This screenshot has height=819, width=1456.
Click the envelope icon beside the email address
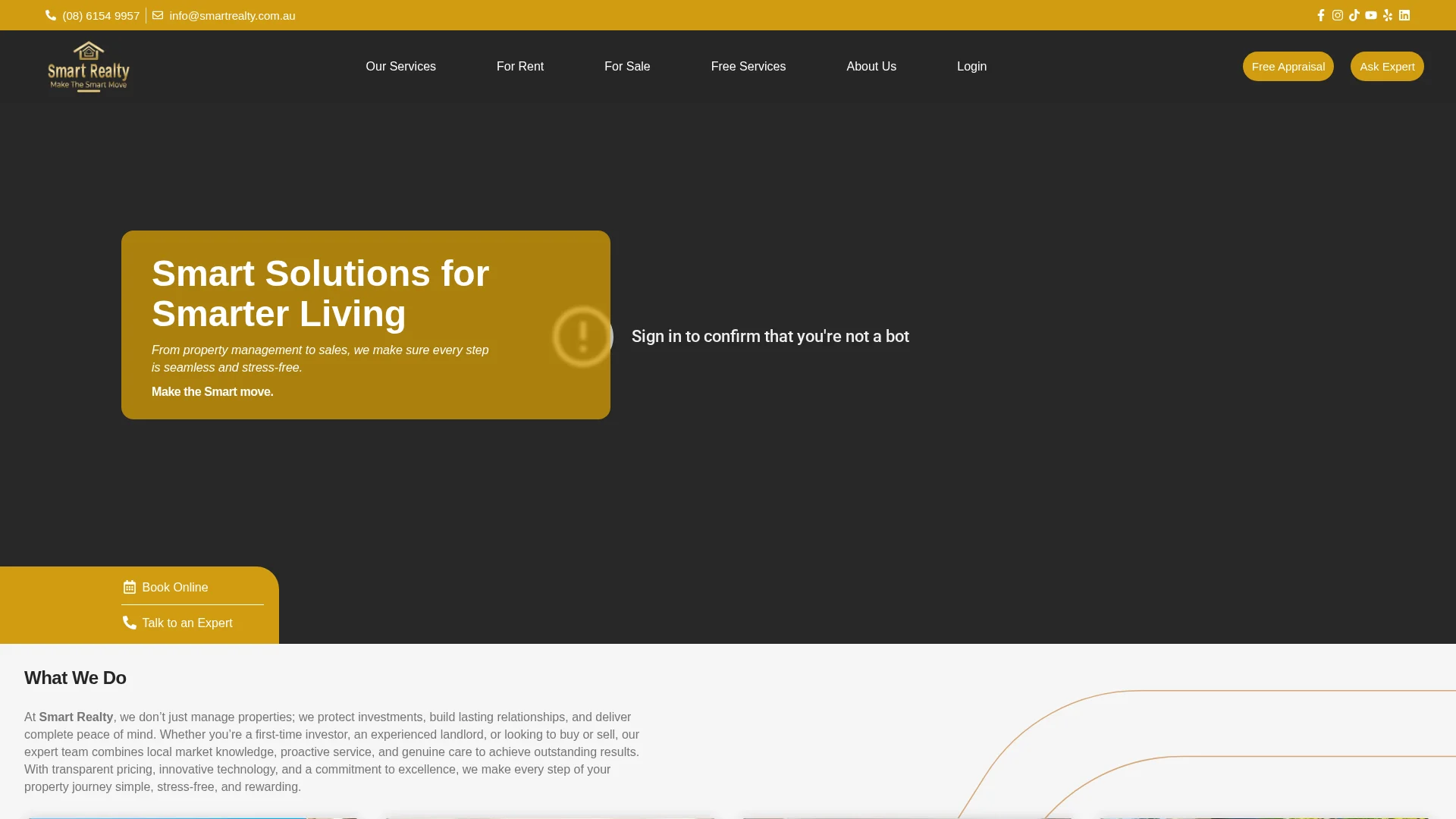coord(158,15)
